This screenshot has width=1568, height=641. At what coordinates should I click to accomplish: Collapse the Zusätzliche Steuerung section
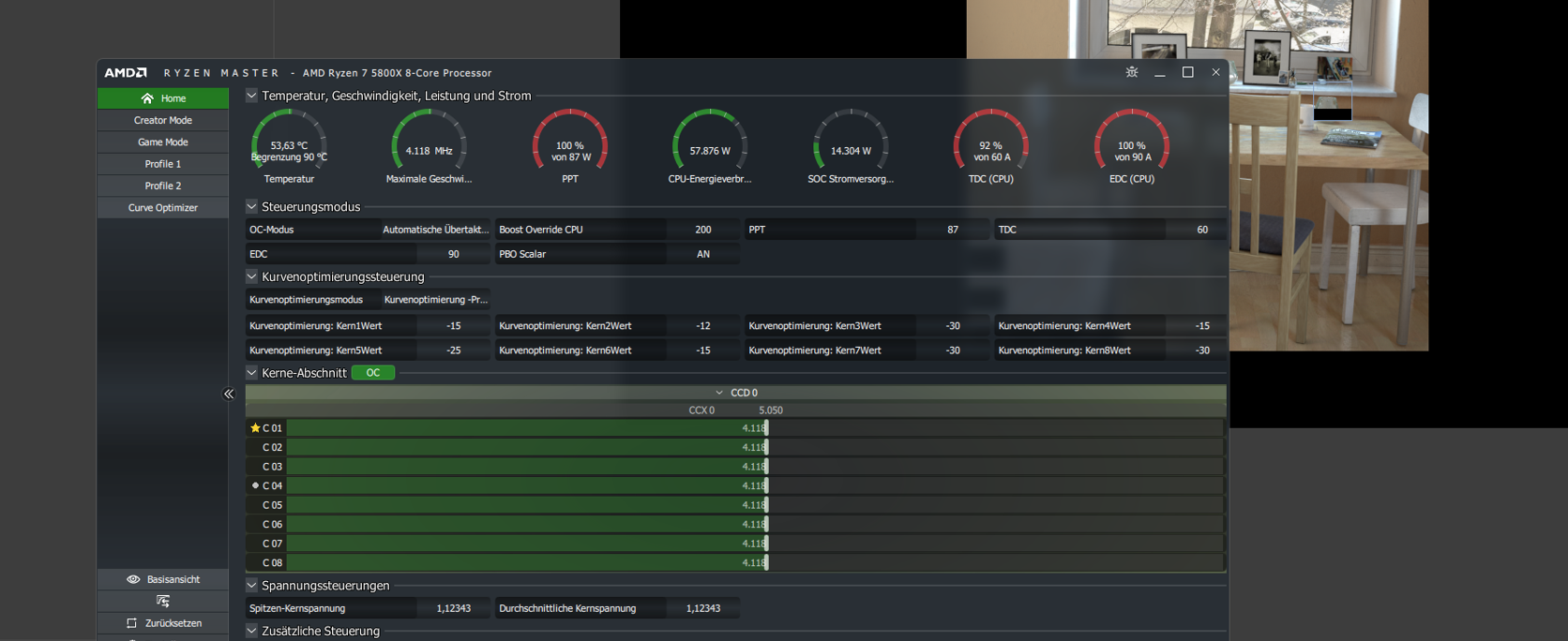tap(251, 631)
